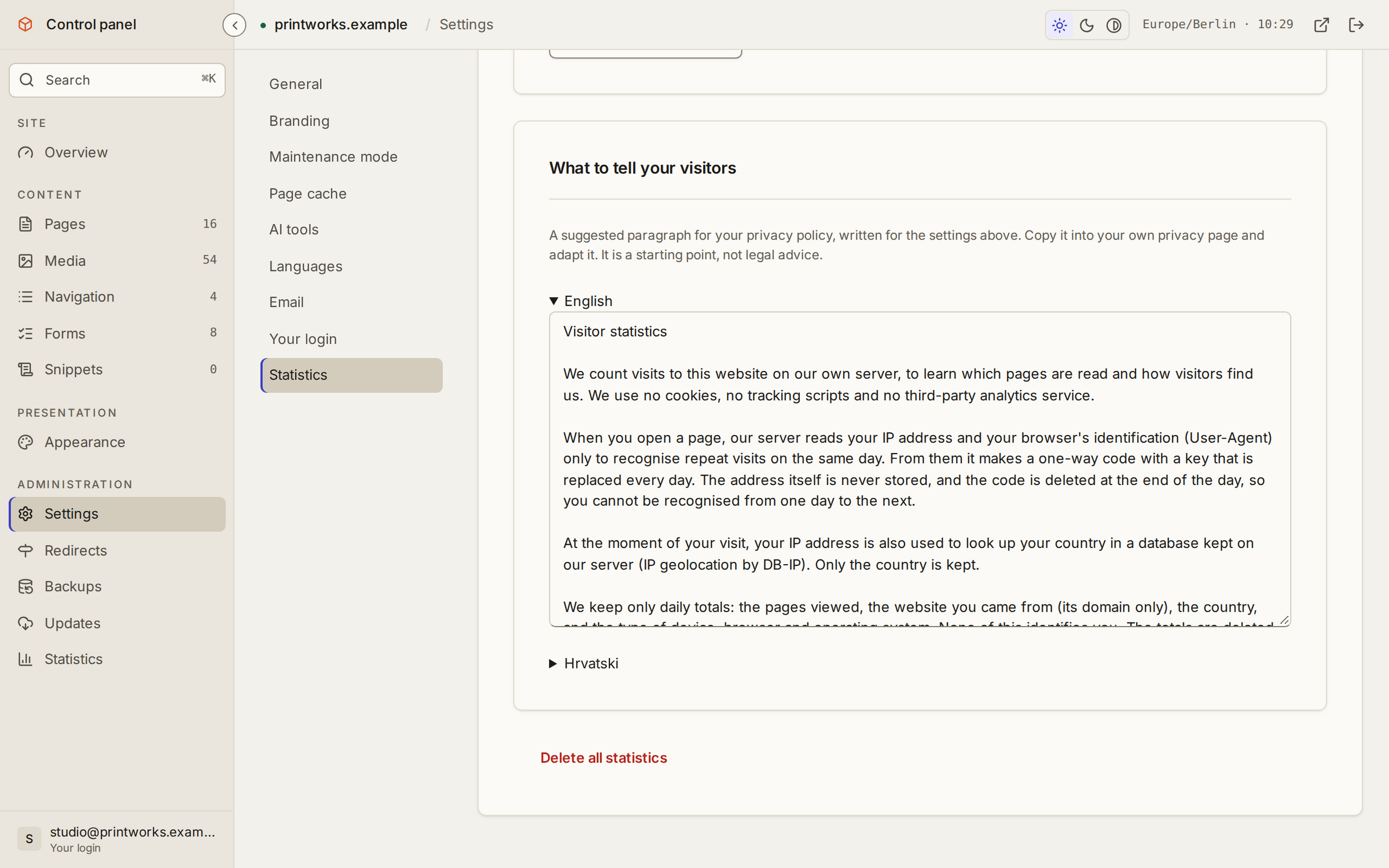Screen dimensions: 1389x868
Task: Open Your login settings tab
Action: [x=352, y=339]
